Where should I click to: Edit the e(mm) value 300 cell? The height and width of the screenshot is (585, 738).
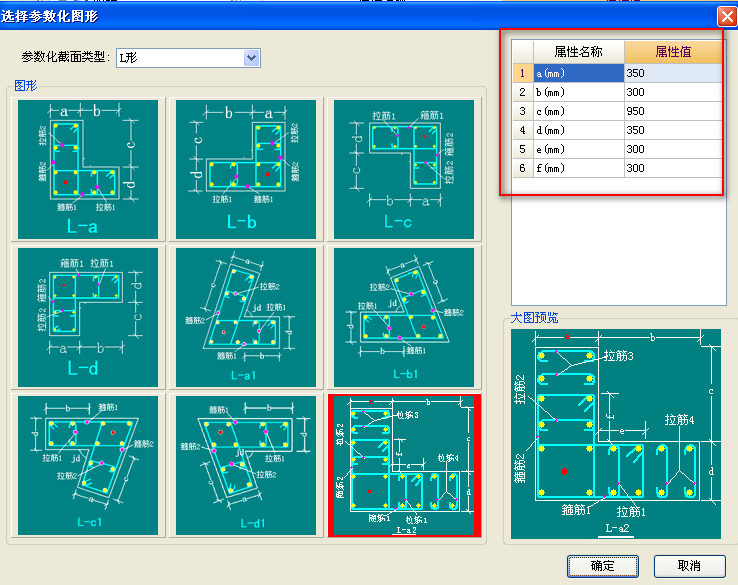click(673, 149)
